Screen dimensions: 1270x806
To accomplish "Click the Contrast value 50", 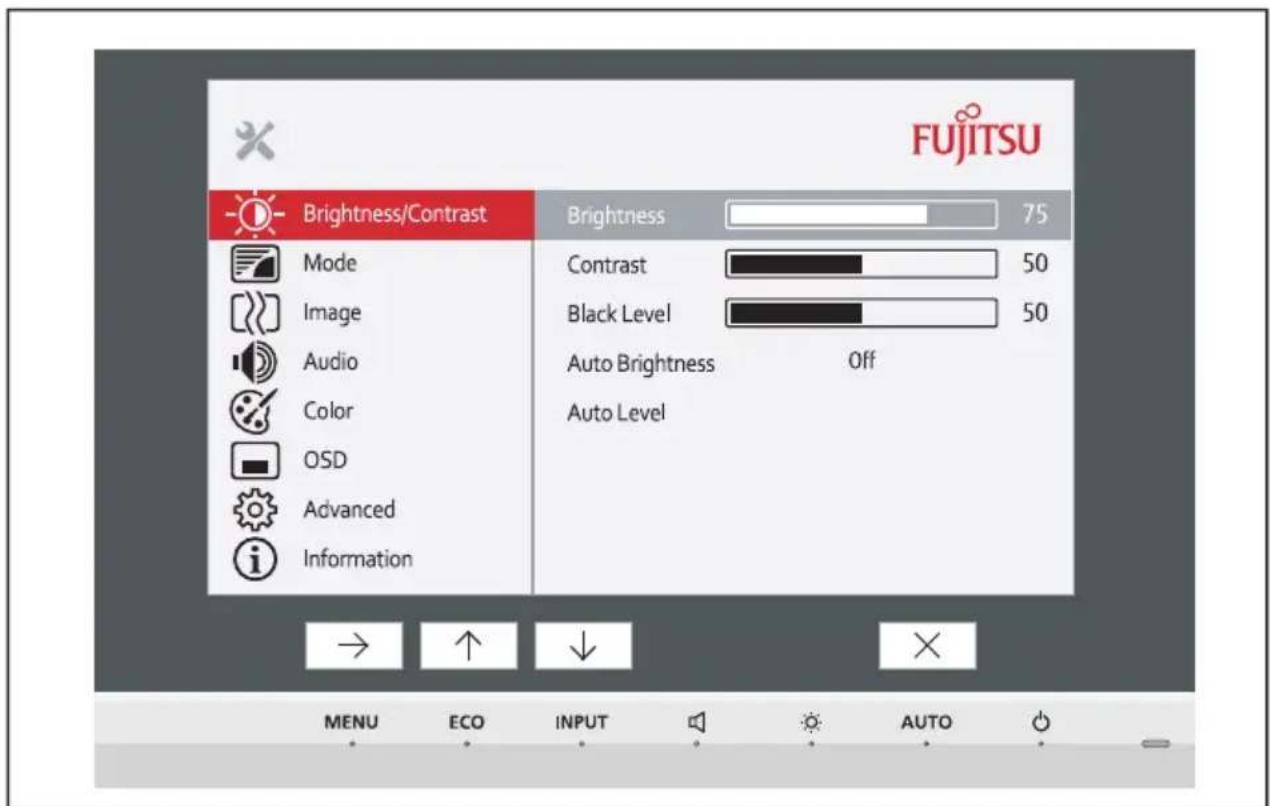I will click(1034, 265).
